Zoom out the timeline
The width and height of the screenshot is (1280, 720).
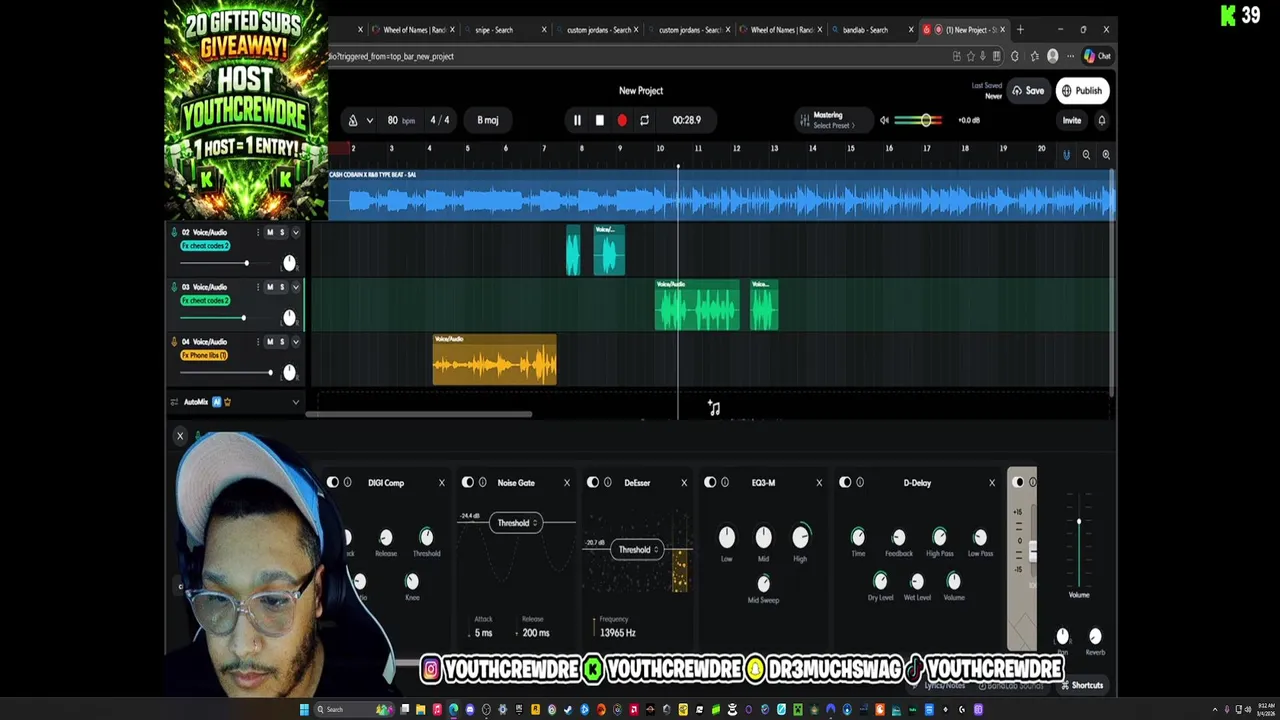point(1086,155)
